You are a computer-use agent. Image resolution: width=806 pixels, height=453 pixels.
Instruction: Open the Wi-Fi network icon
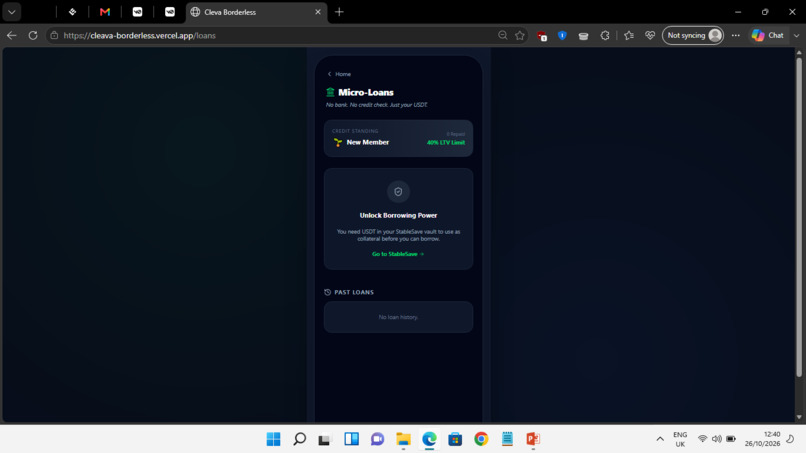pos(702,439)
